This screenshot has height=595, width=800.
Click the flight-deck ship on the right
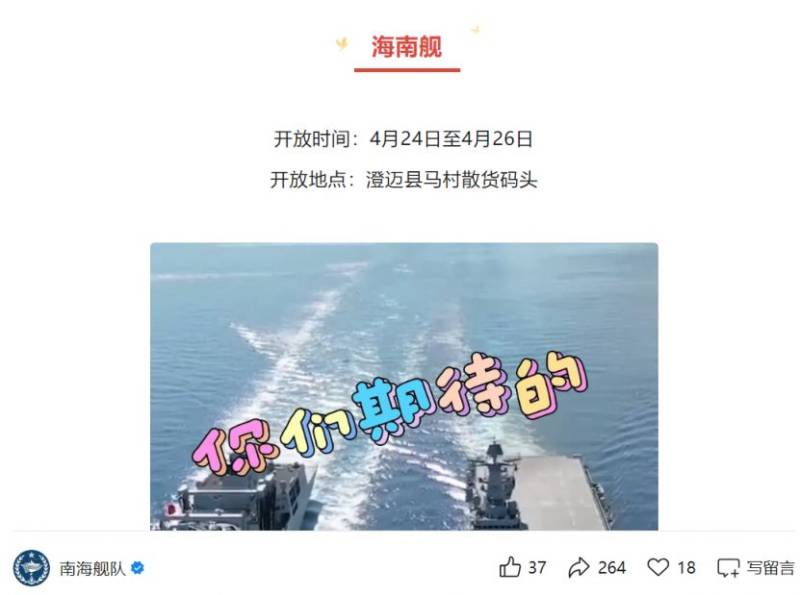pos(541,487)
